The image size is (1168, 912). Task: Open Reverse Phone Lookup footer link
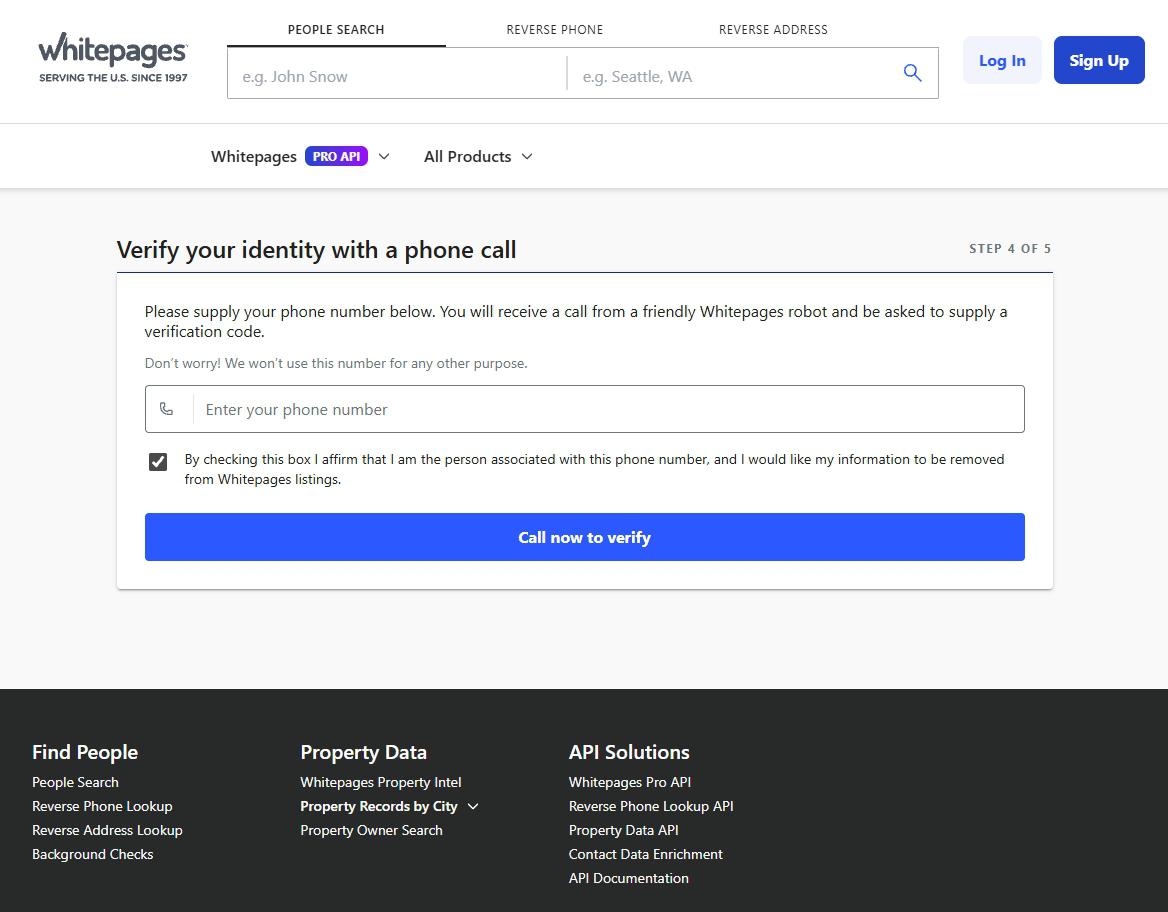102,806
